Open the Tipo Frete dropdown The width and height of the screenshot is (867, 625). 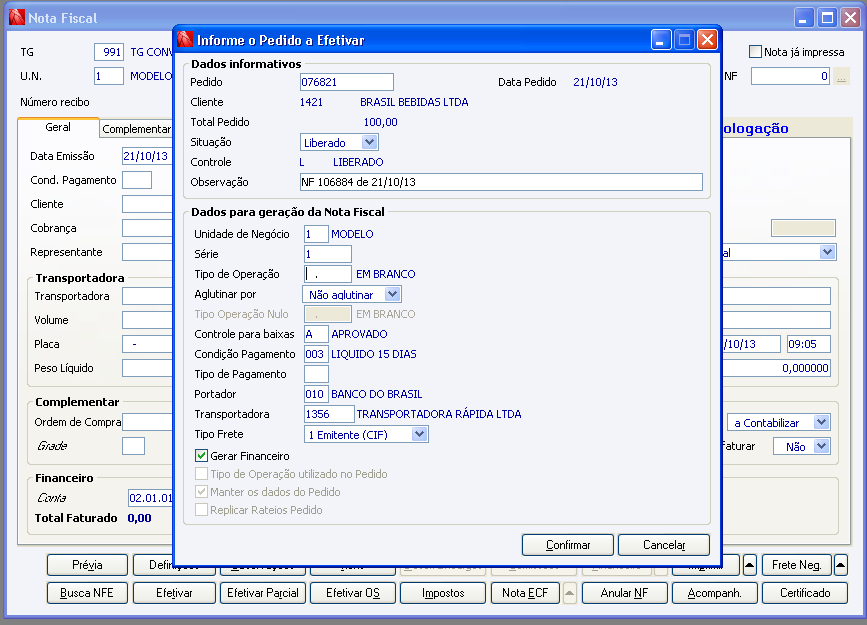(x=420, y=434)
